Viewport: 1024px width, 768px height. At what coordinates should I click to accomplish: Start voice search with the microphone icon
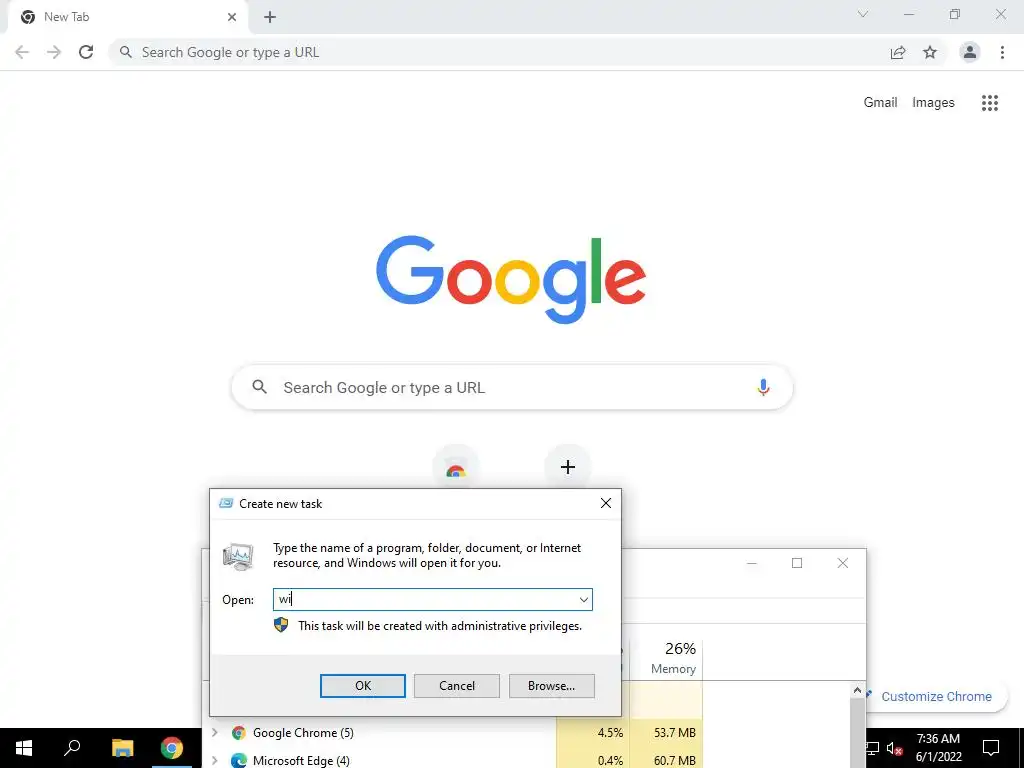(x=763, y=387)
